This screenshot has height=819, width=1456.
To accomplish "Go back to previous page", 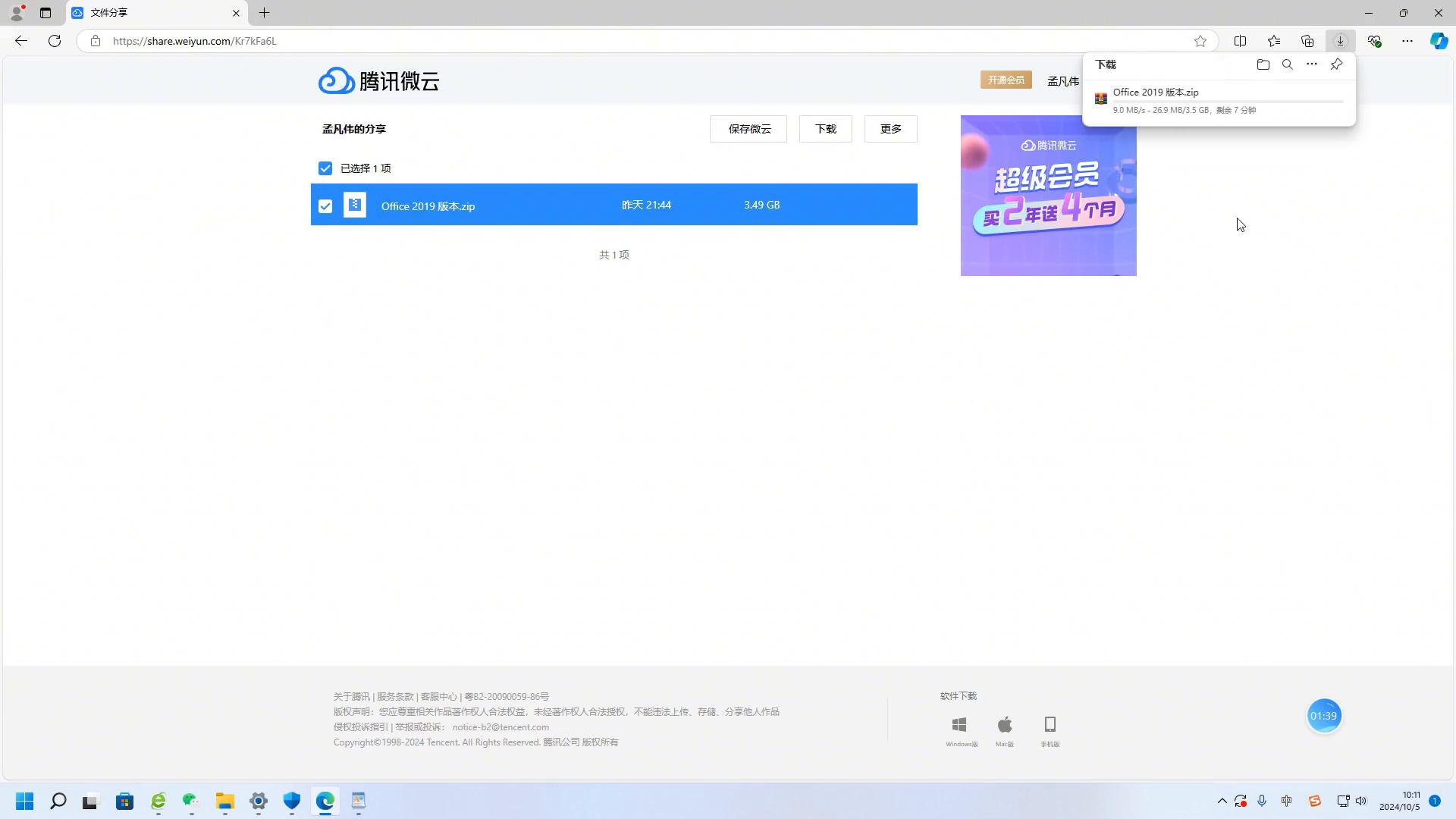I will (21, 41).
